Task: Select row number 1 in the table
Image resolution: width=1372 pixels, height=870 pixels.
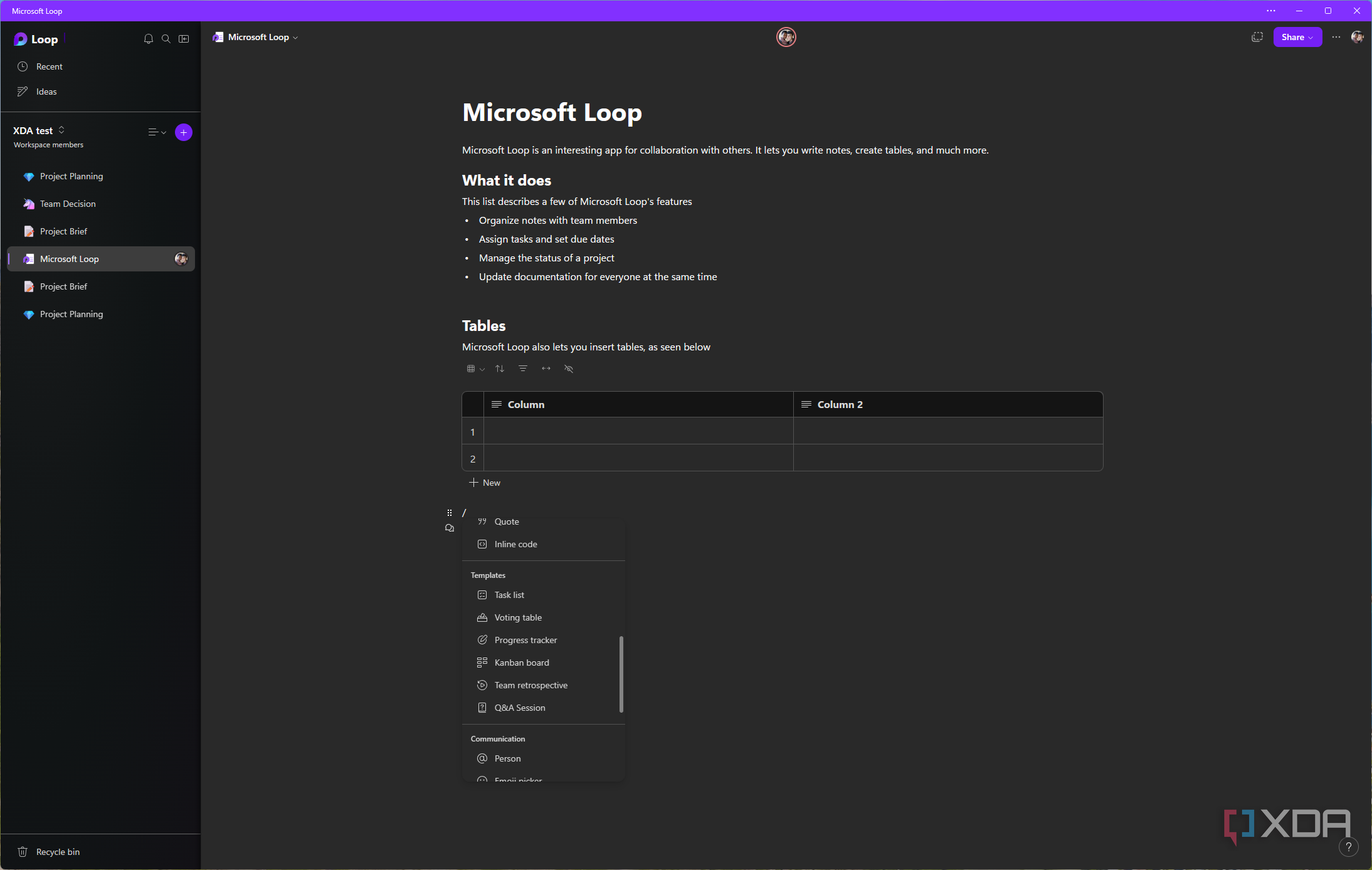Action: [473, 432]
